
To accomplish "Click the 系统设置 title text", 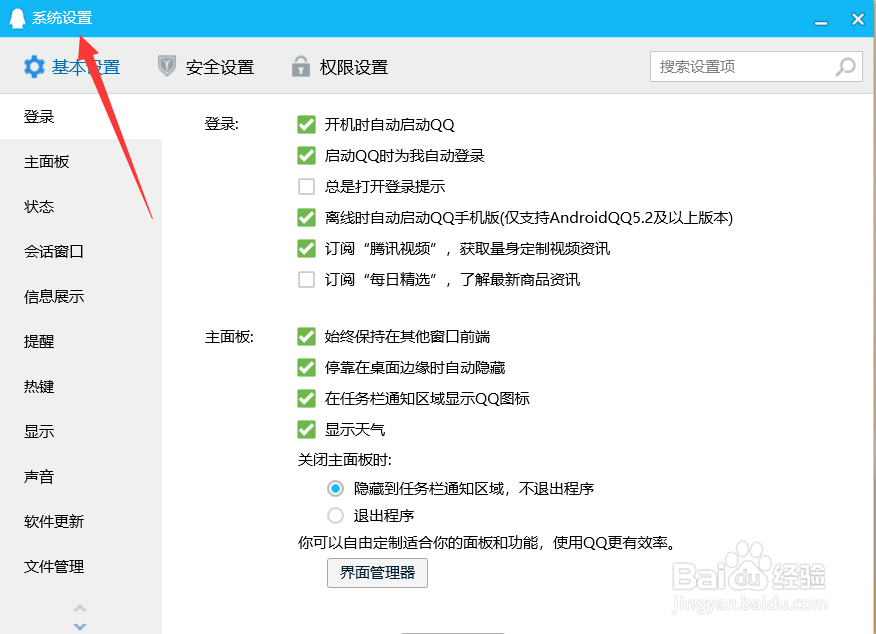I will pyautogui.click(x=62, y=18).
